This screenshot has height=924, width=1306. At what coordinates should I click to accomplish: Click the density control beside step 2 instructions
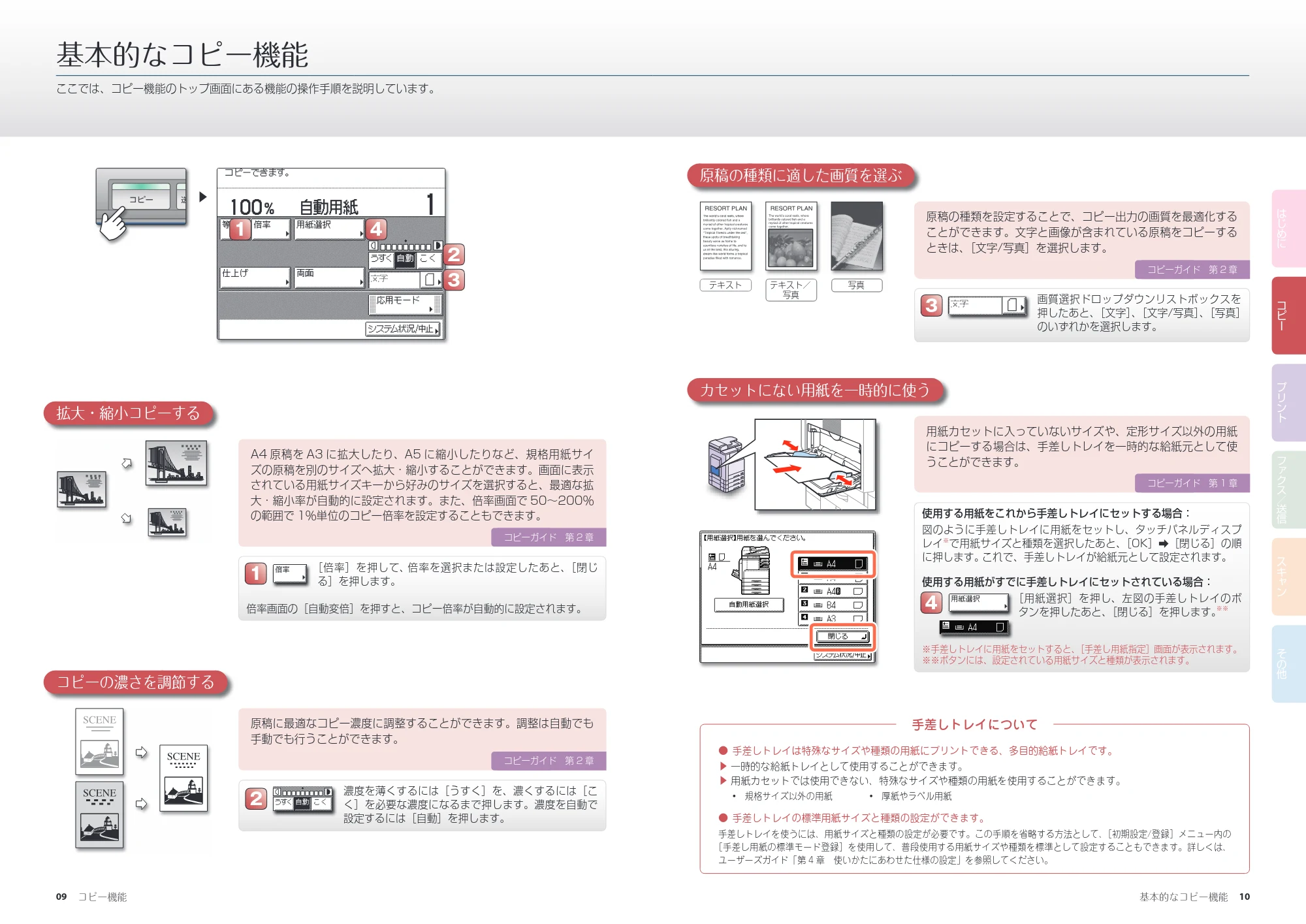coord(302,799)
